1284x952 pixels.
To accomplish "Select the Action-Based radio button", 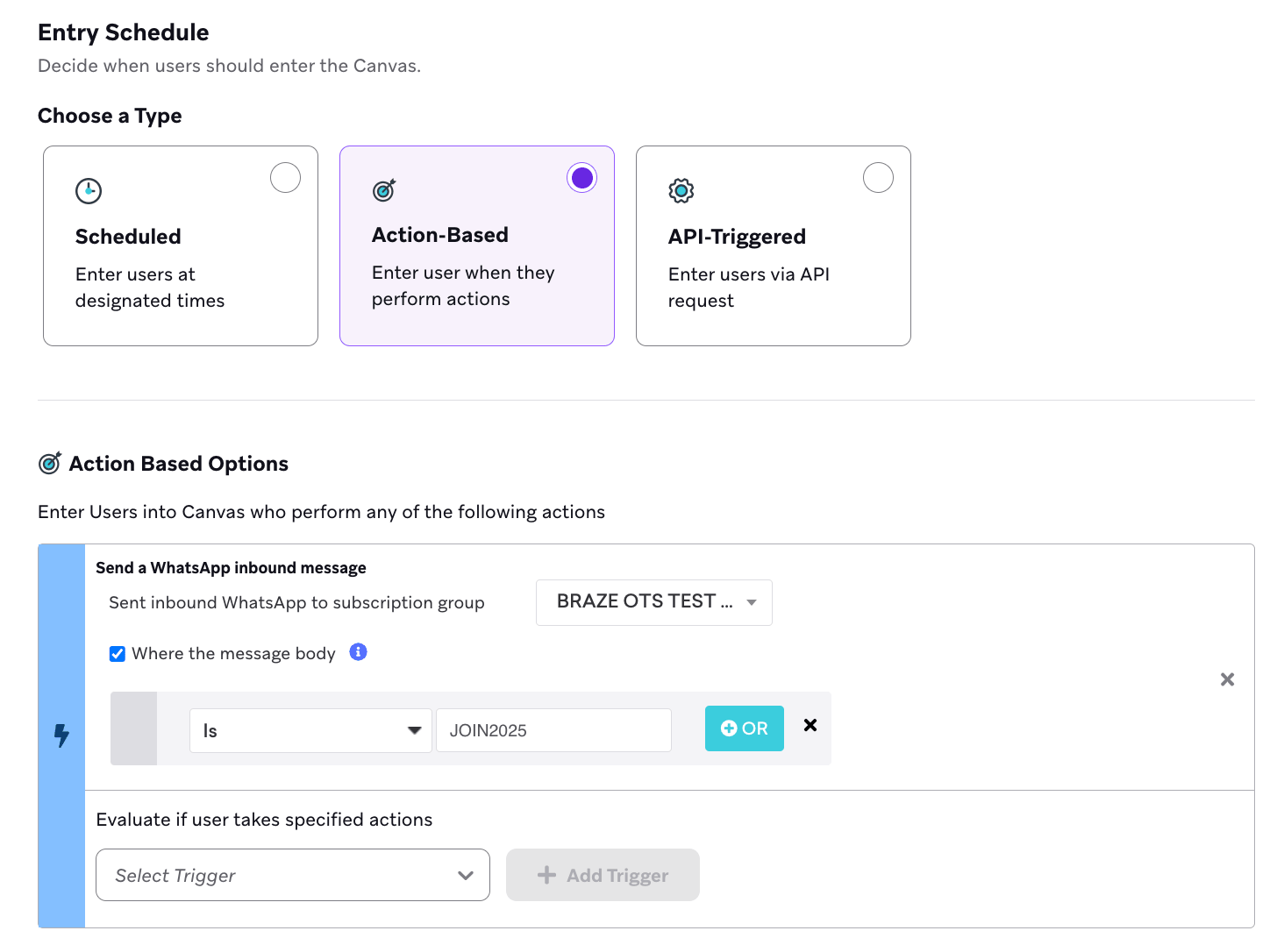I will (x=581, y=178).
